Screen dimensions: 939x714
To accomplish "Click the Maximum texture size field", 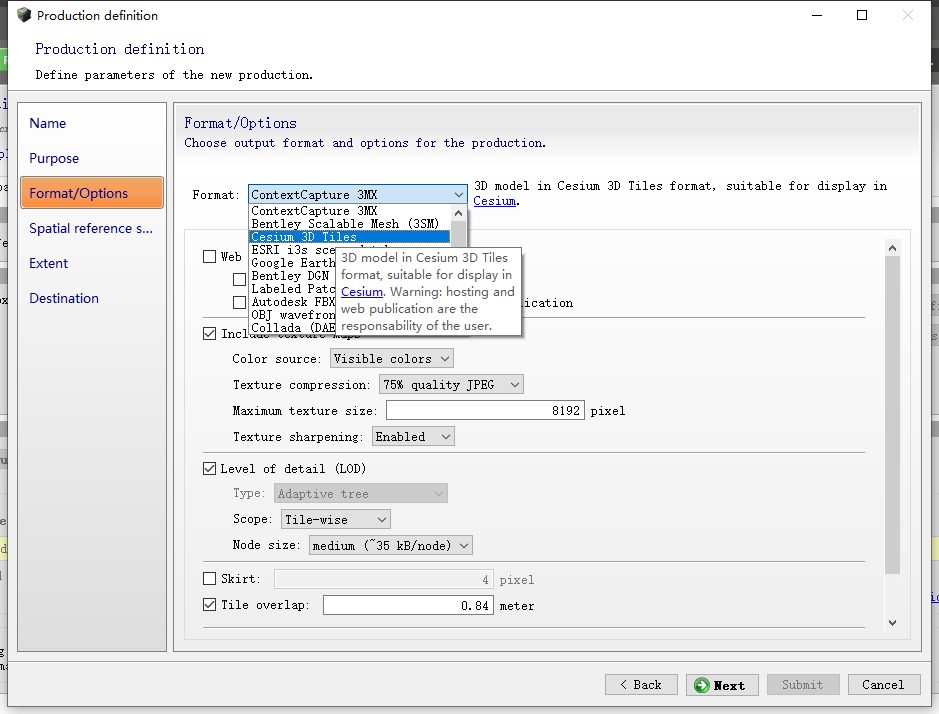I will [485, 410].
